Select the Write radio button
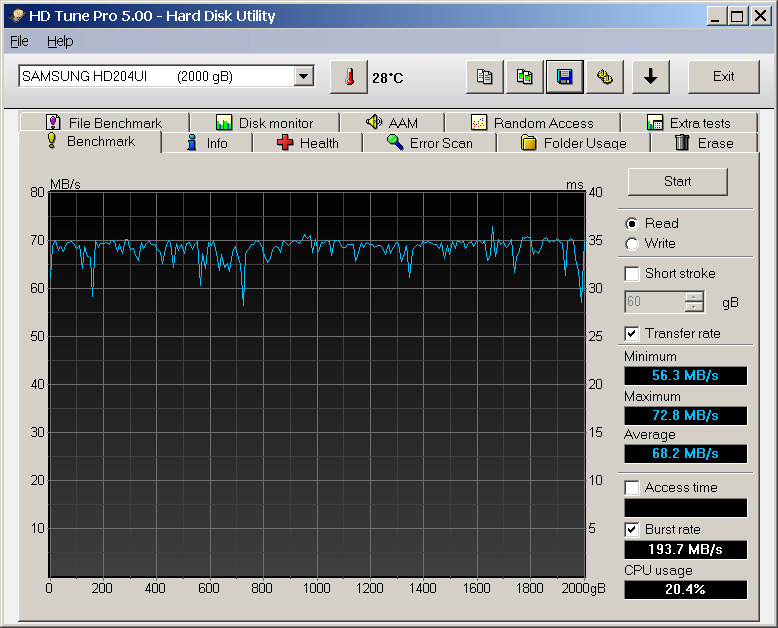This screenshot has height=628, width=778. (x=632, y=244)
